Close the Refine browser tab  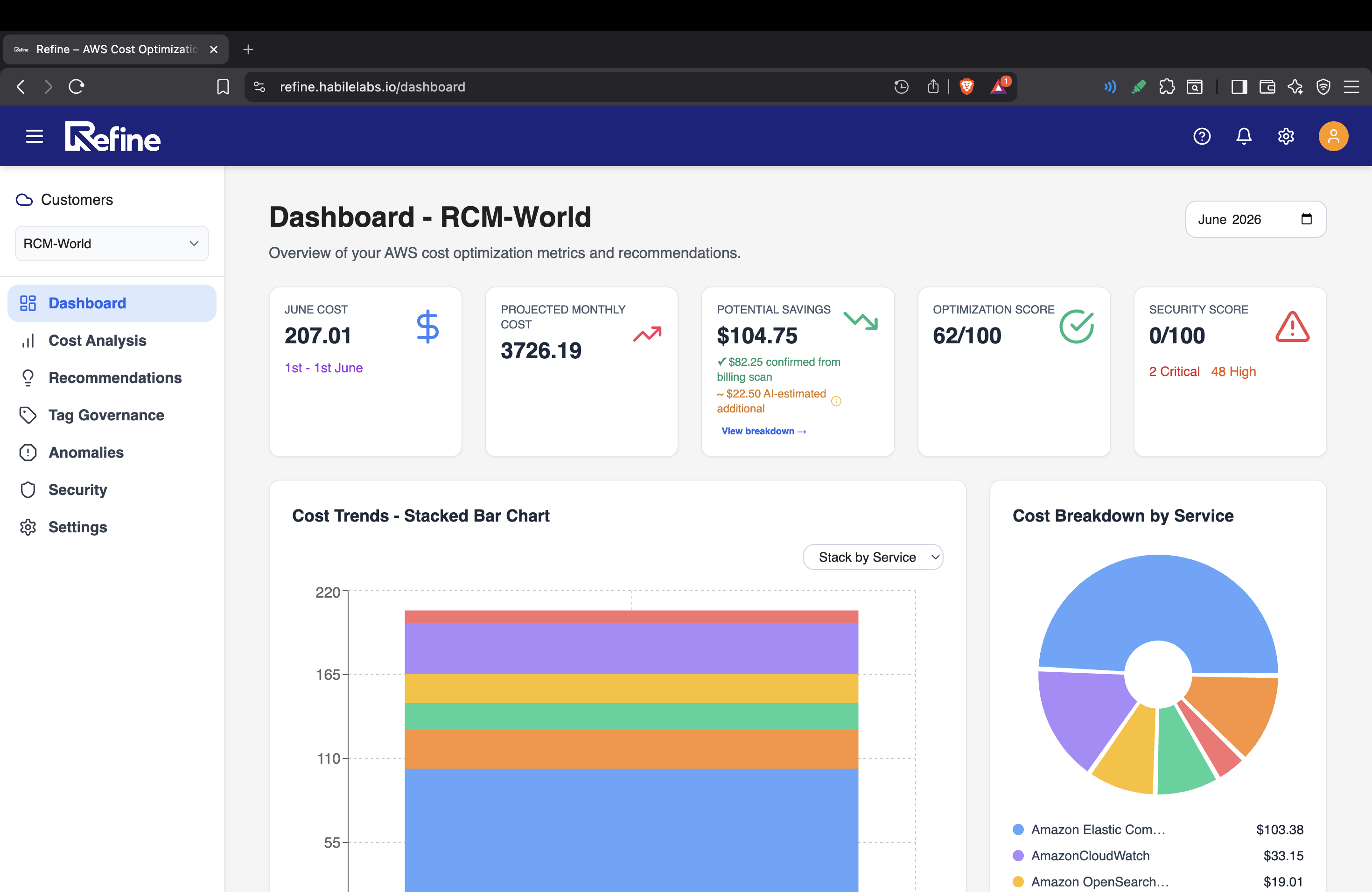214,49
